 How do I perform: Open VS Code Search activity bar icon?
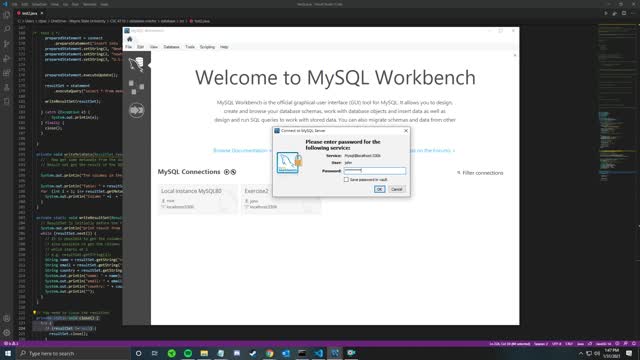click(x=7, y=29)
